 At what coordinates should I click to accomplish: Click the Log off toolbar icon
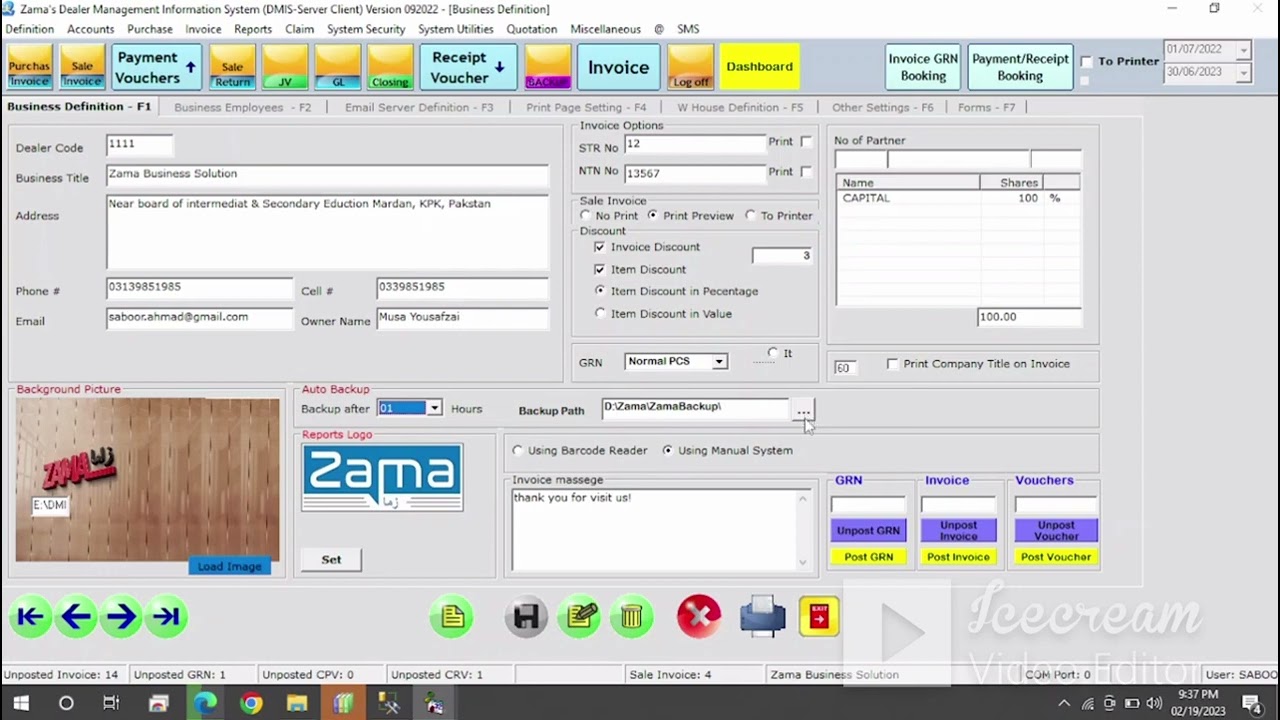[x=690, y=67]
